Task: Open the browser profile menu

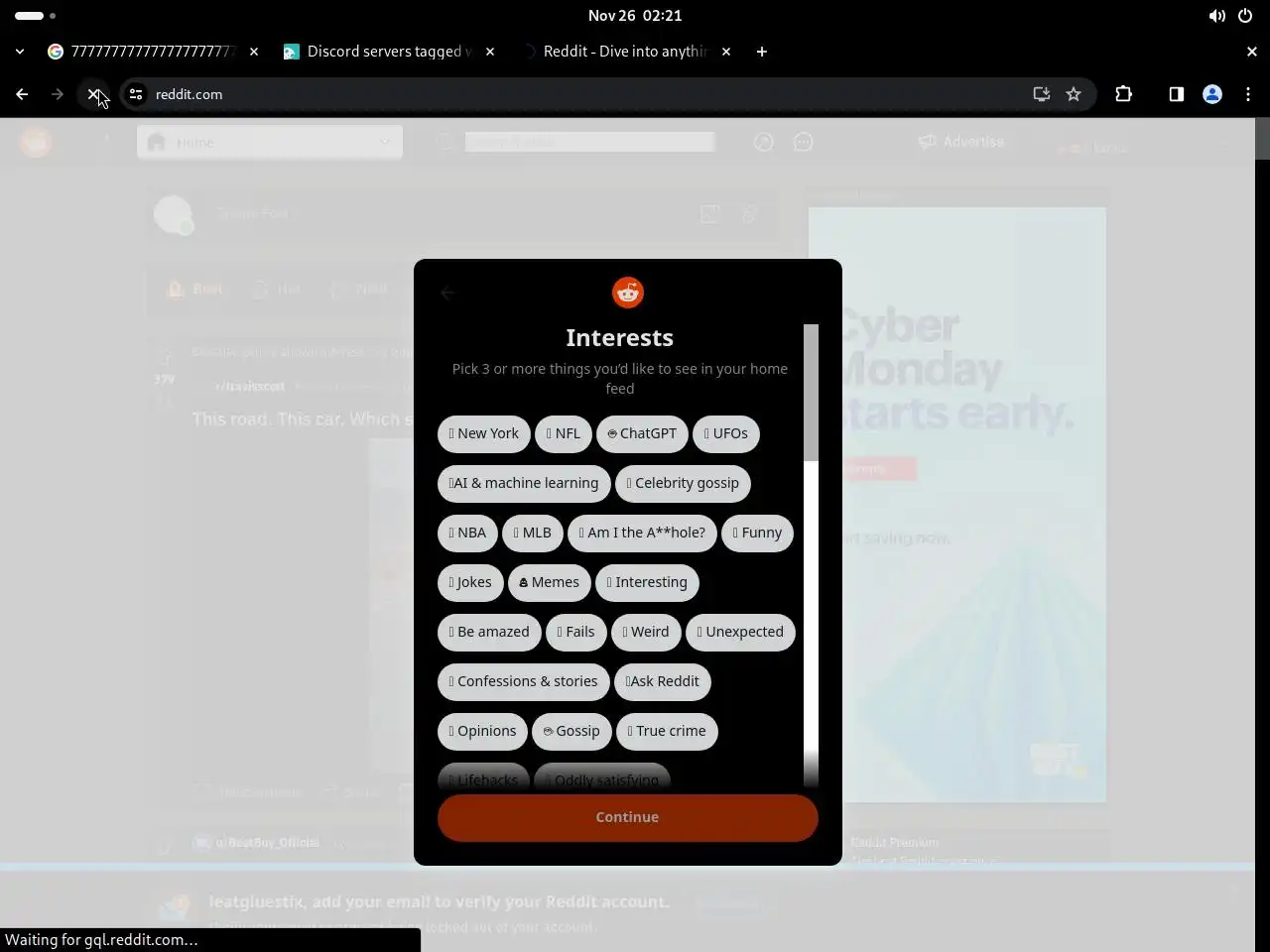Action: coord(1211,94)
